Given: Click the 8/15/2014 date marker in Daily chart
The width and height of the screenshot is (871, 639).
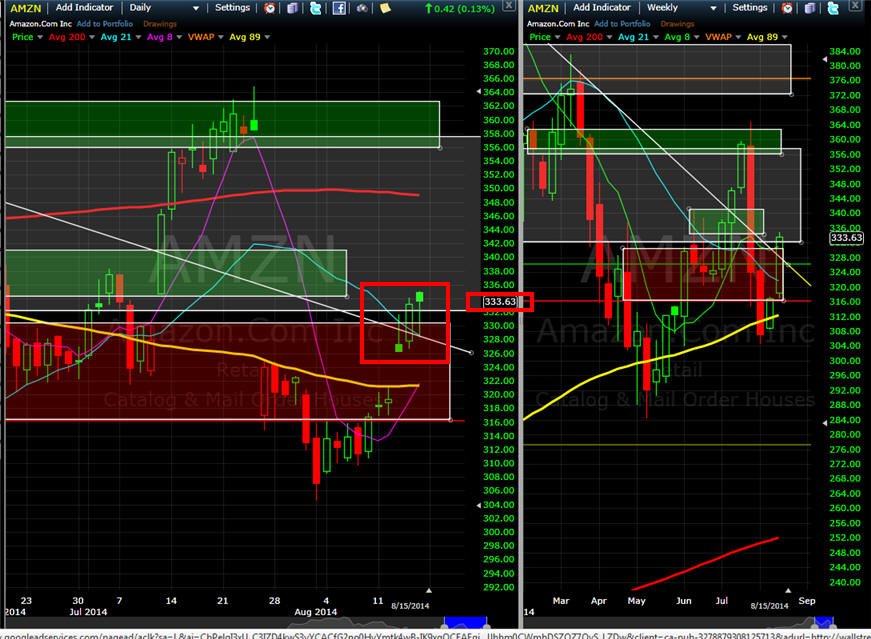Looking at the screenshot, I should click(411, 606).
